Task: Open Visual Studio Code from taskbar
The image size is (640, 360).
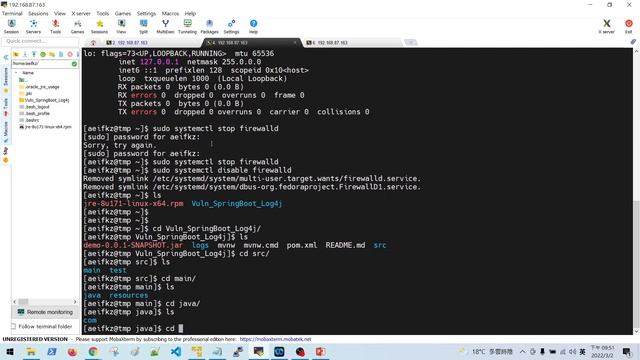Action: (x=176, y=352)
